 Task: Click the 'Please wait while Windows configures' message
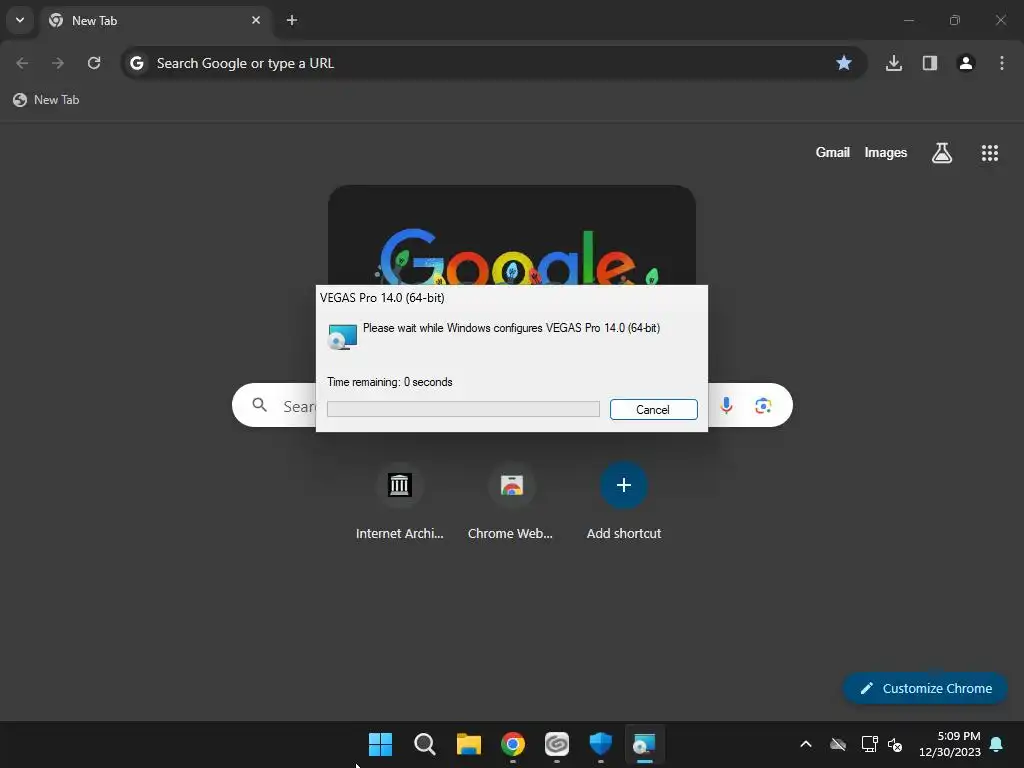click(511, 328)
